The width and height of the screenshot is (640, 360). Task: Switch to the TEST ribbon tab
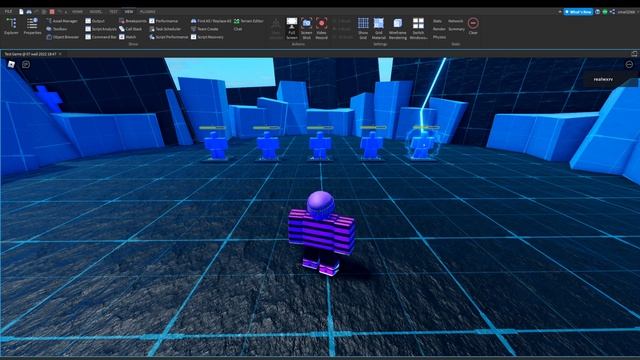[x=113, y=11]
